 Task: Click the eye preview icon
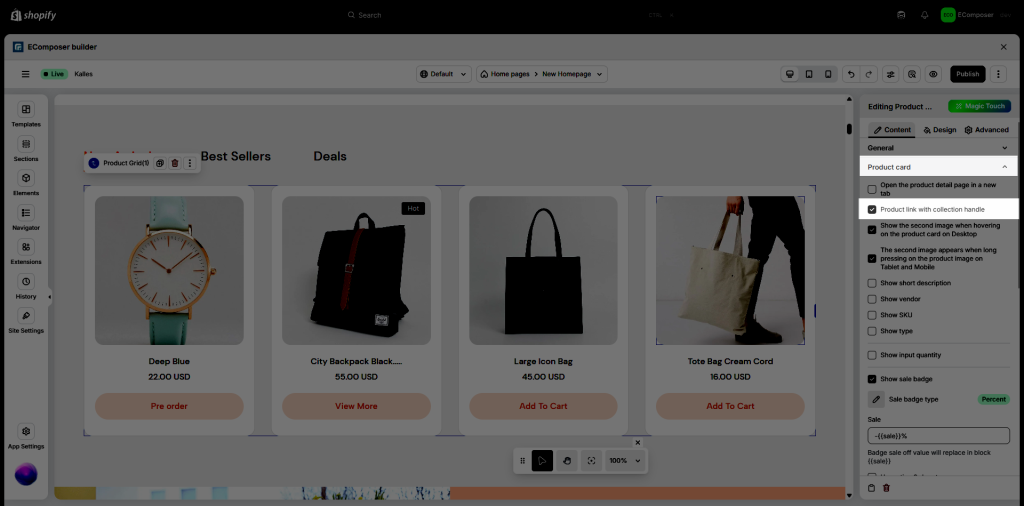pyautogui.click(x=932, y=74)
